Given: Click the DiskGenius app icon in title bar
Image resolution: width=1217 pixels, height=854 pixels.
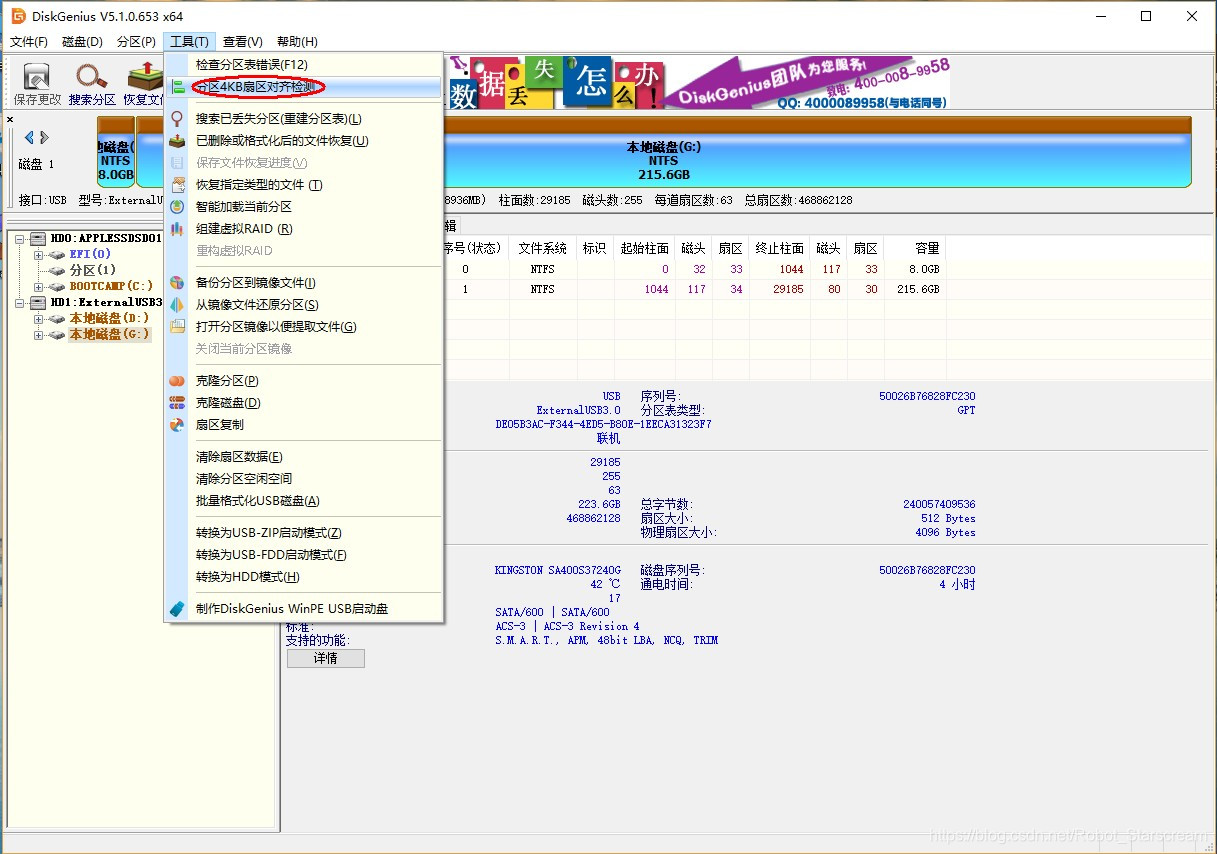Looking at the screenshot, I should click(x=18, y=16).
